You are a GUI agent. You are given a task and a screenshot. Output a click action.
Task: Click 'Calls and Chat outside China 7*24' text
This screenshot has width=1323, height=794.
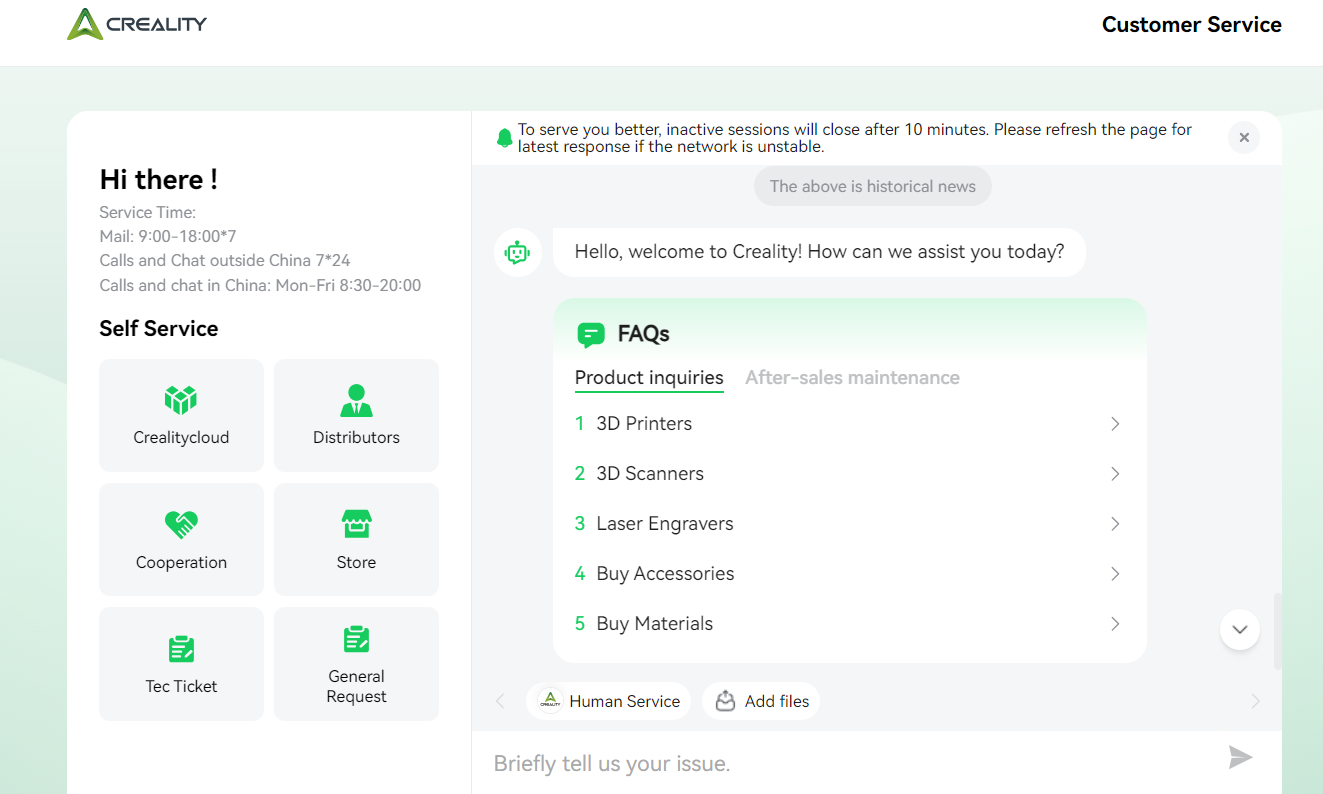tap(225, 260)
